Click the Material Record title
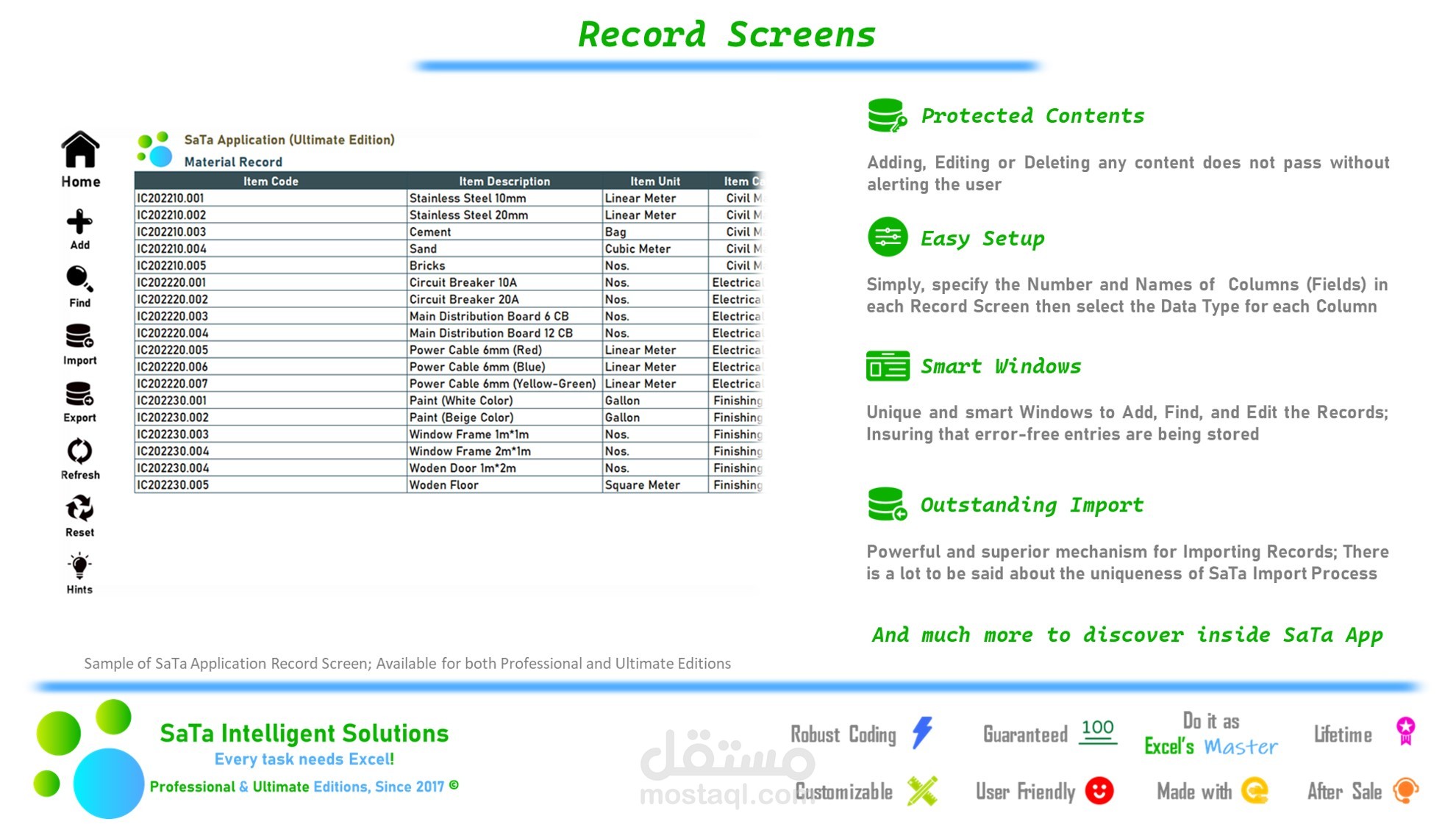This screenshot has width=1456, height=827. coord(233,162)
